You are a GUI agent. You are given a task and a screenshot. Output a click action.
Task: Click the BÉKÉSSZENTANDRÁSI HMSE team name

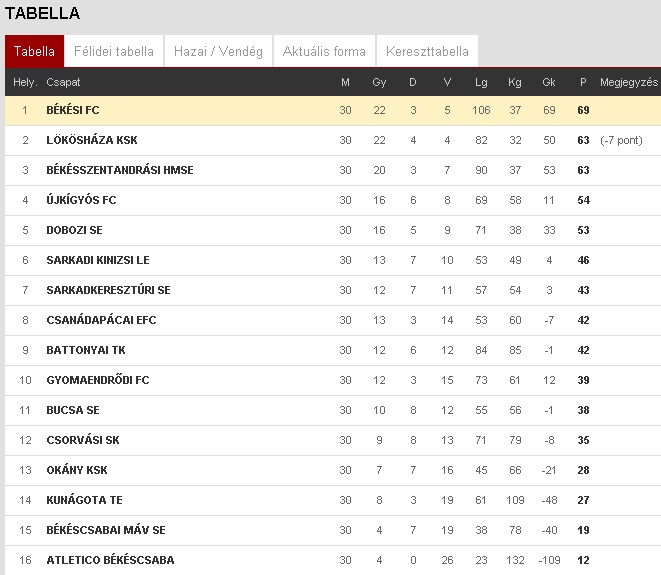point(120,170)
